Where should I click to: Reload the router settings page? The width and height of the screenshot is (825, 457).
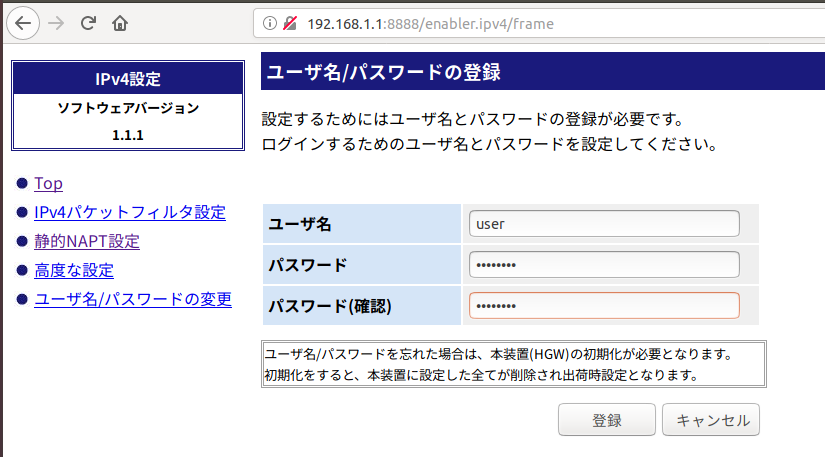88,23
